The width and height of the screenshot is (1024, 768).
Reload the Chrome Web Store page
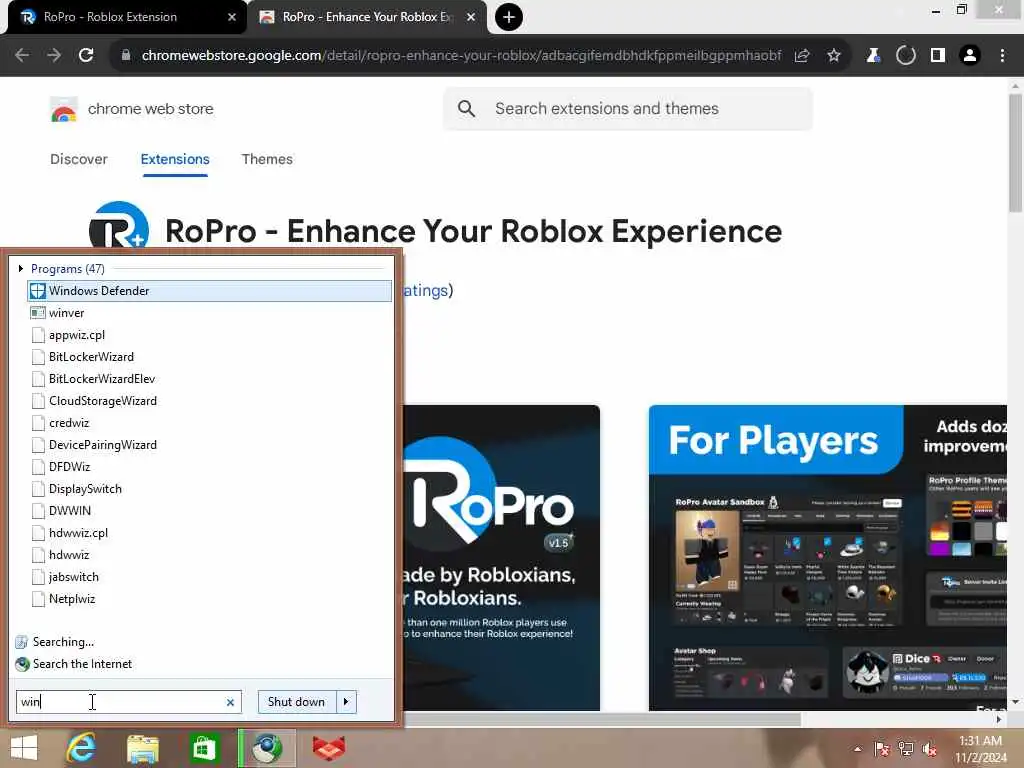[x=86, y=56]
